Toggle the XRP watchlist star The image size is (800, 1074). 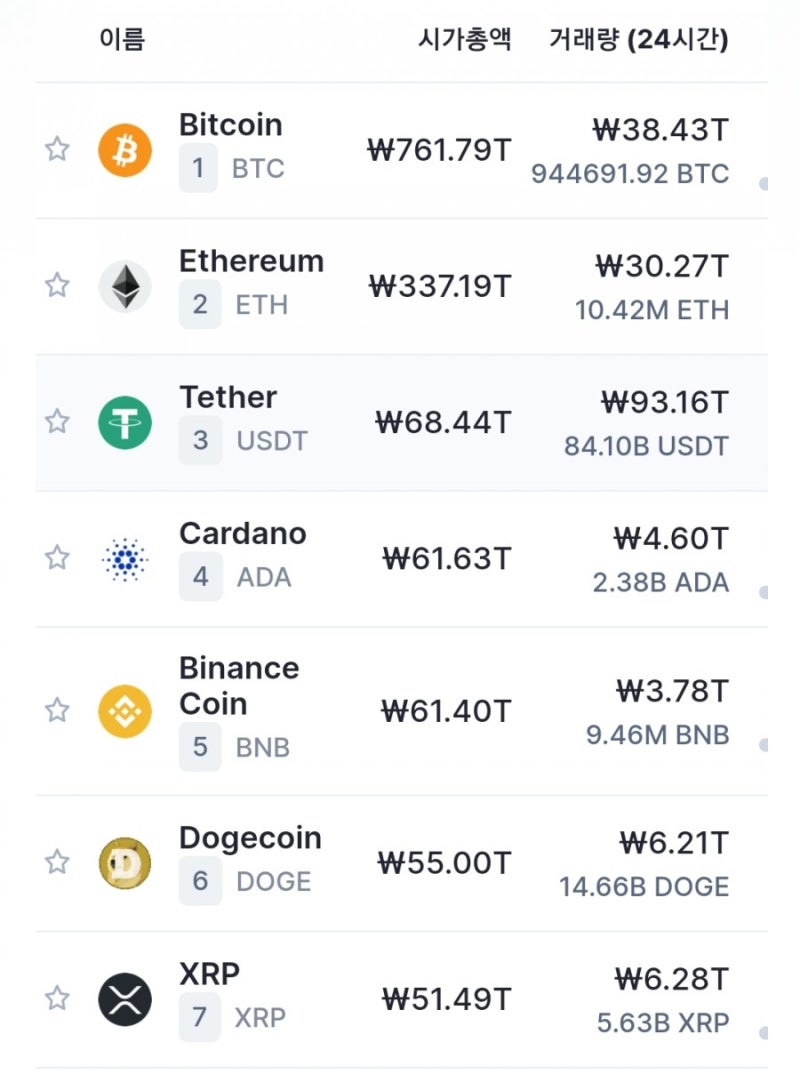point(57,998)
